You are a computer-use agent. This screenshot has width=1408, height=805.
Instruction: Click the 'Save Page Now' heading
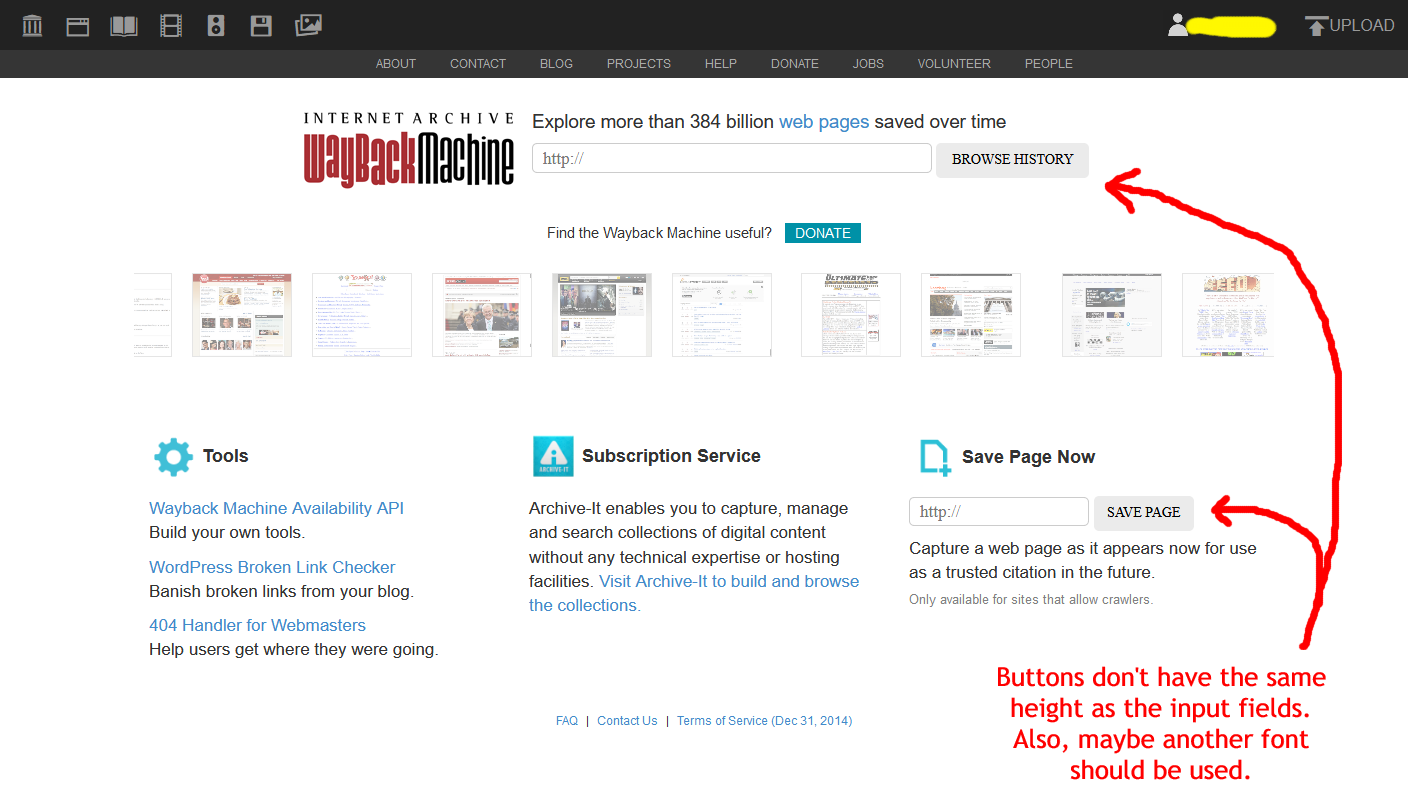tap(1028, 457)
